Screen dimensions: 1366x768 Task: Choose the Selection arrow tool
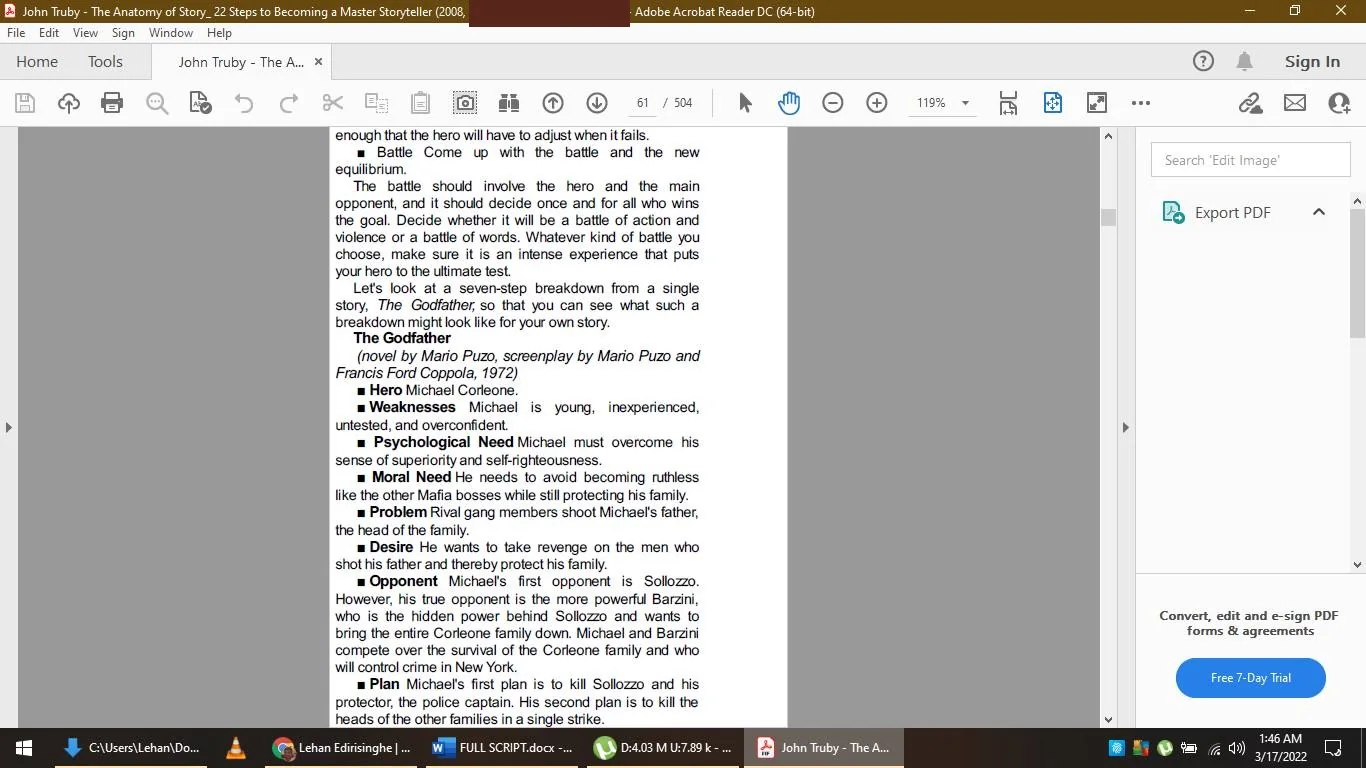pos(745,103)
